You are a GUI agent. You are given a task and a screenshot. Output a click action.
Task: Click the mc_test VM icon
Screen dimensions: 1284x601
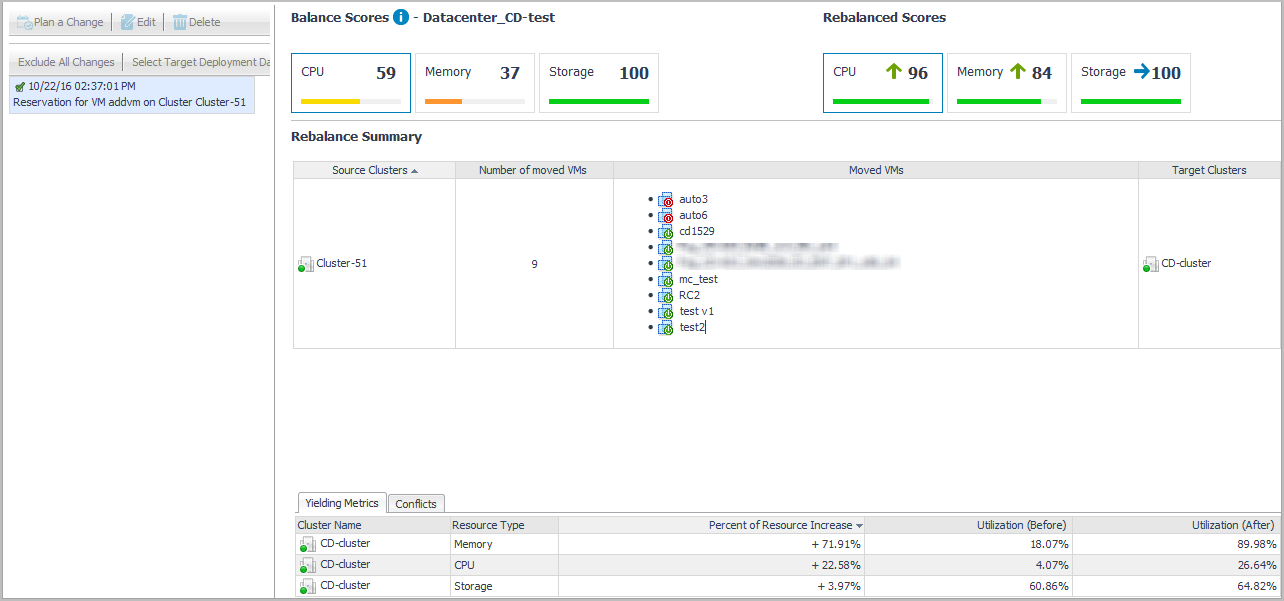(666, 280)
